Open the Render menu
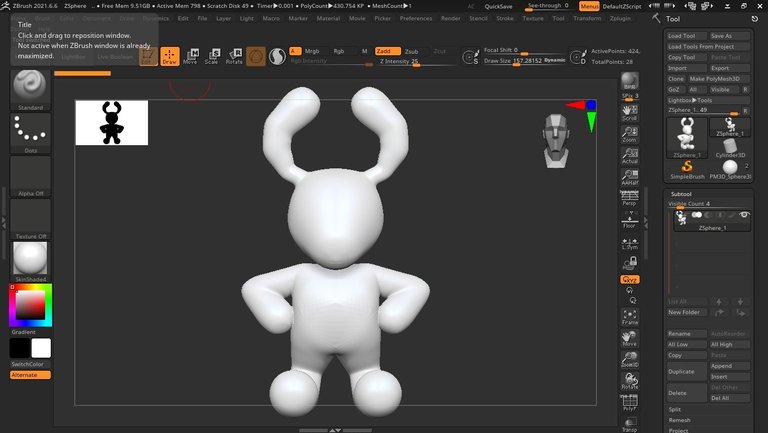 [451, 19]
